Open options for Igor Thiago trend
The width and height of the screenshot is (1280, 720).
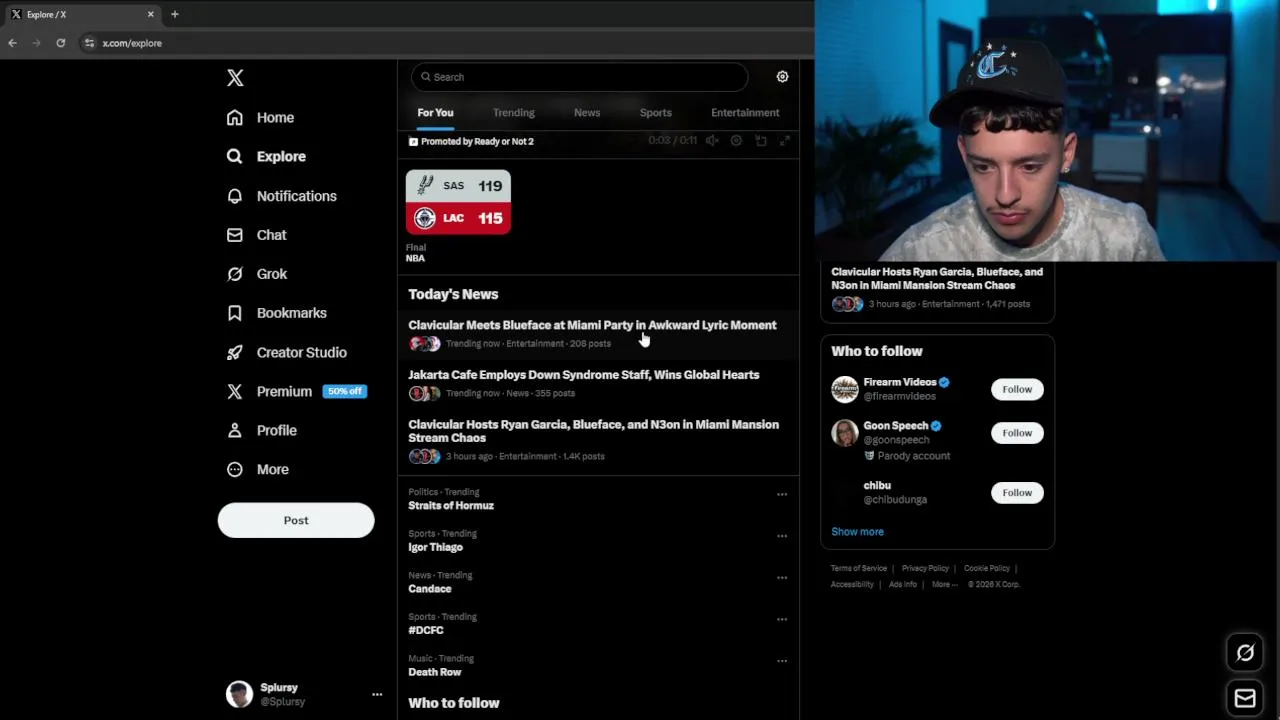[782, 536]
